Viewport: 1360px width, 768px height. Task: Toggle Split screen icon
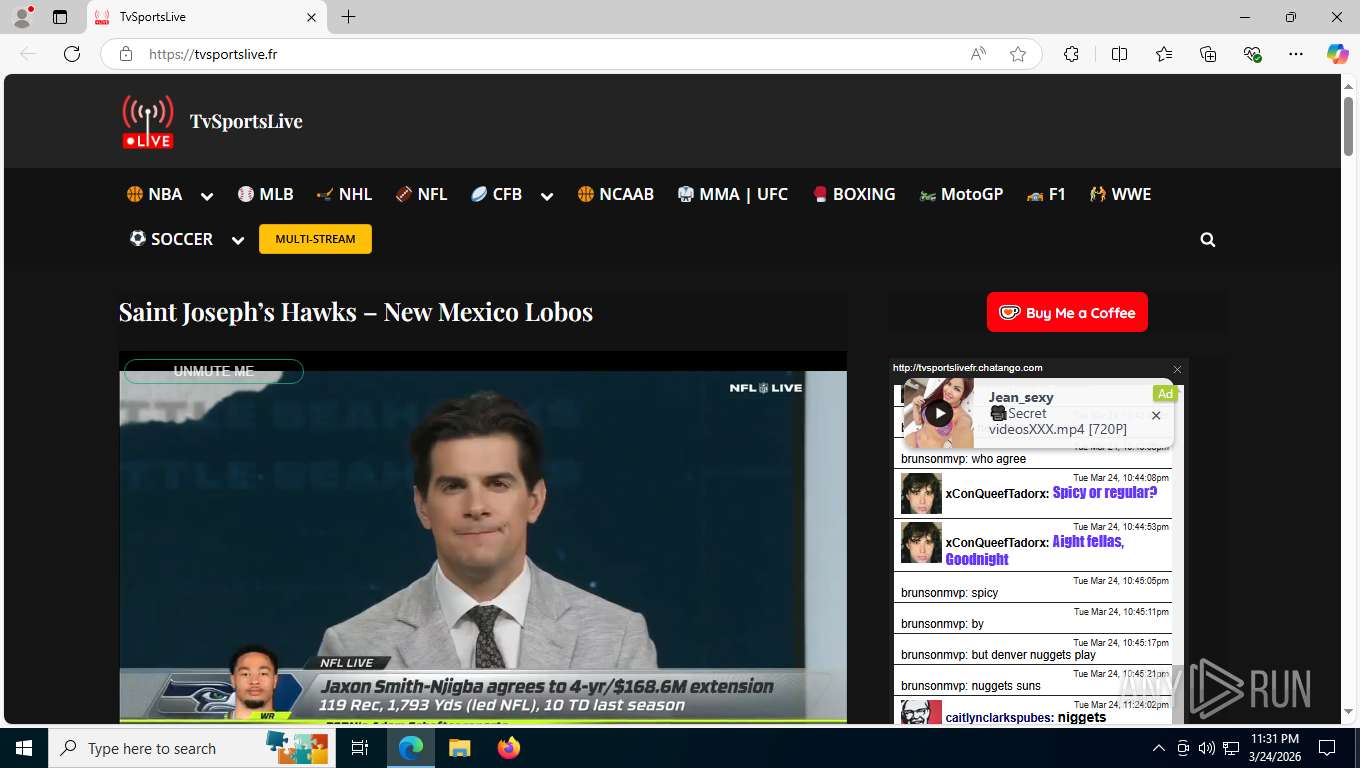pos(1119,54)
